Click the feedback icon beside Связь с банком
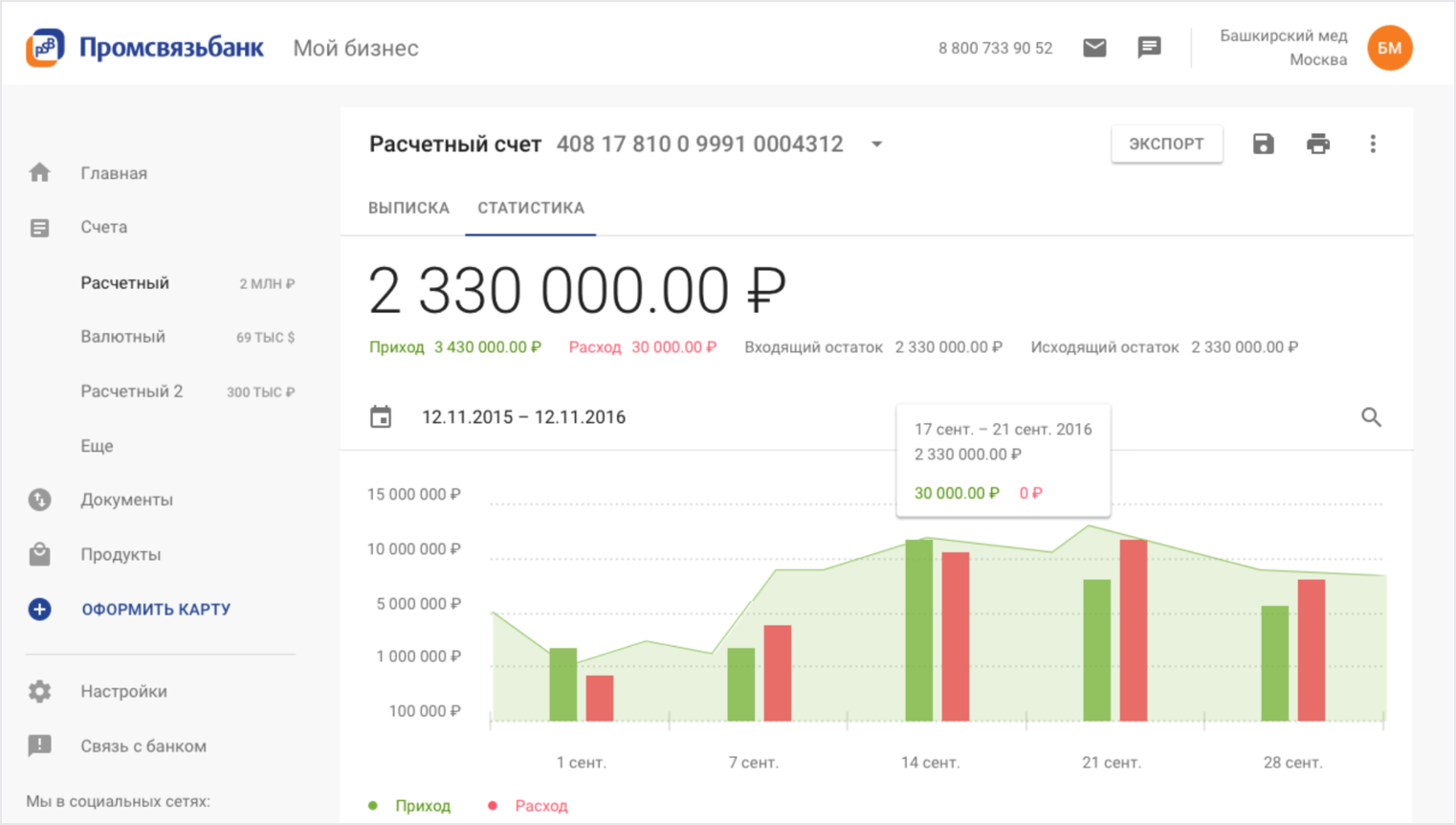The image size is (1456, 825). coord(39,746)
